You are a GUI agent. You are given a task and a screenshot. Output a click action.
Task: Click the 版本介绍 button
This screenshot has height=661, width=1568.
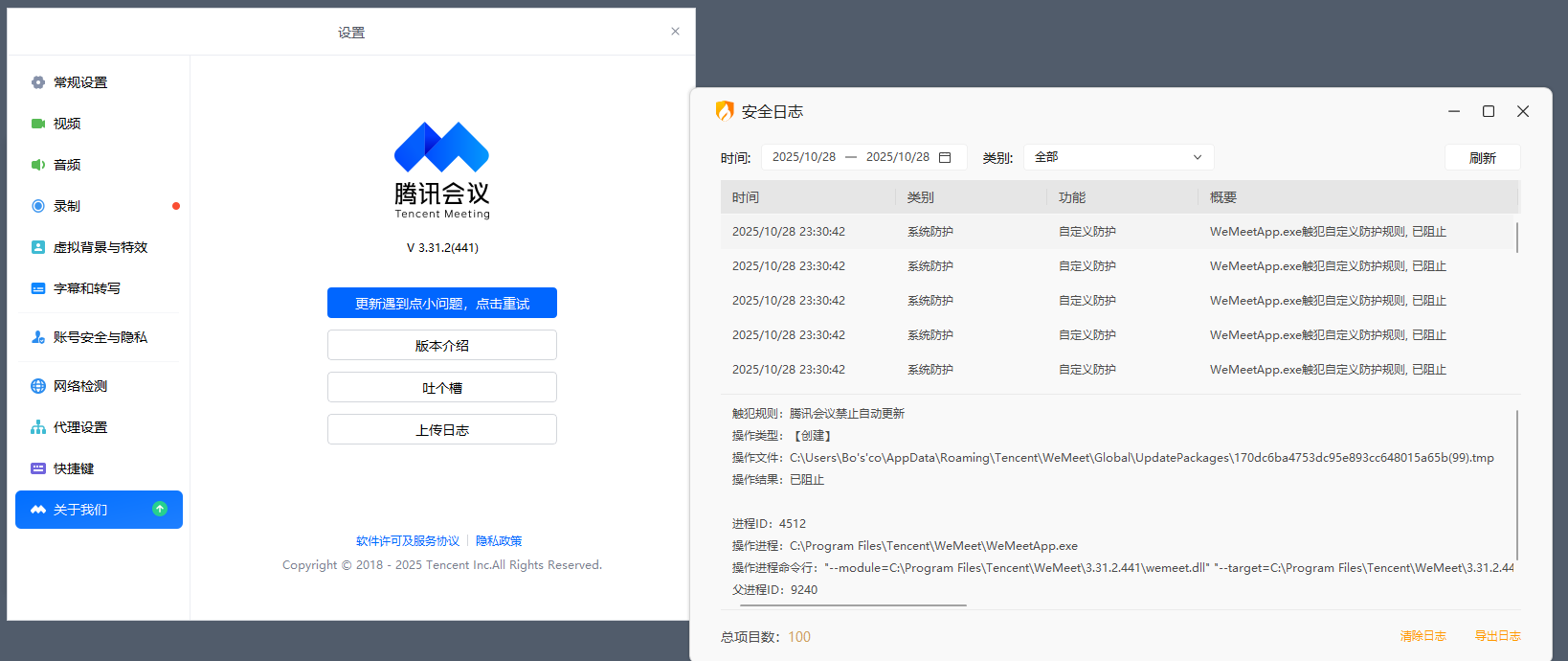(x=441, y=345)
